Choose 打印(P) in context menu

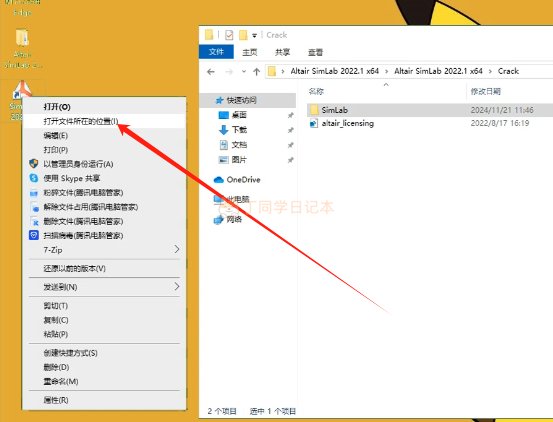(104, 150)
